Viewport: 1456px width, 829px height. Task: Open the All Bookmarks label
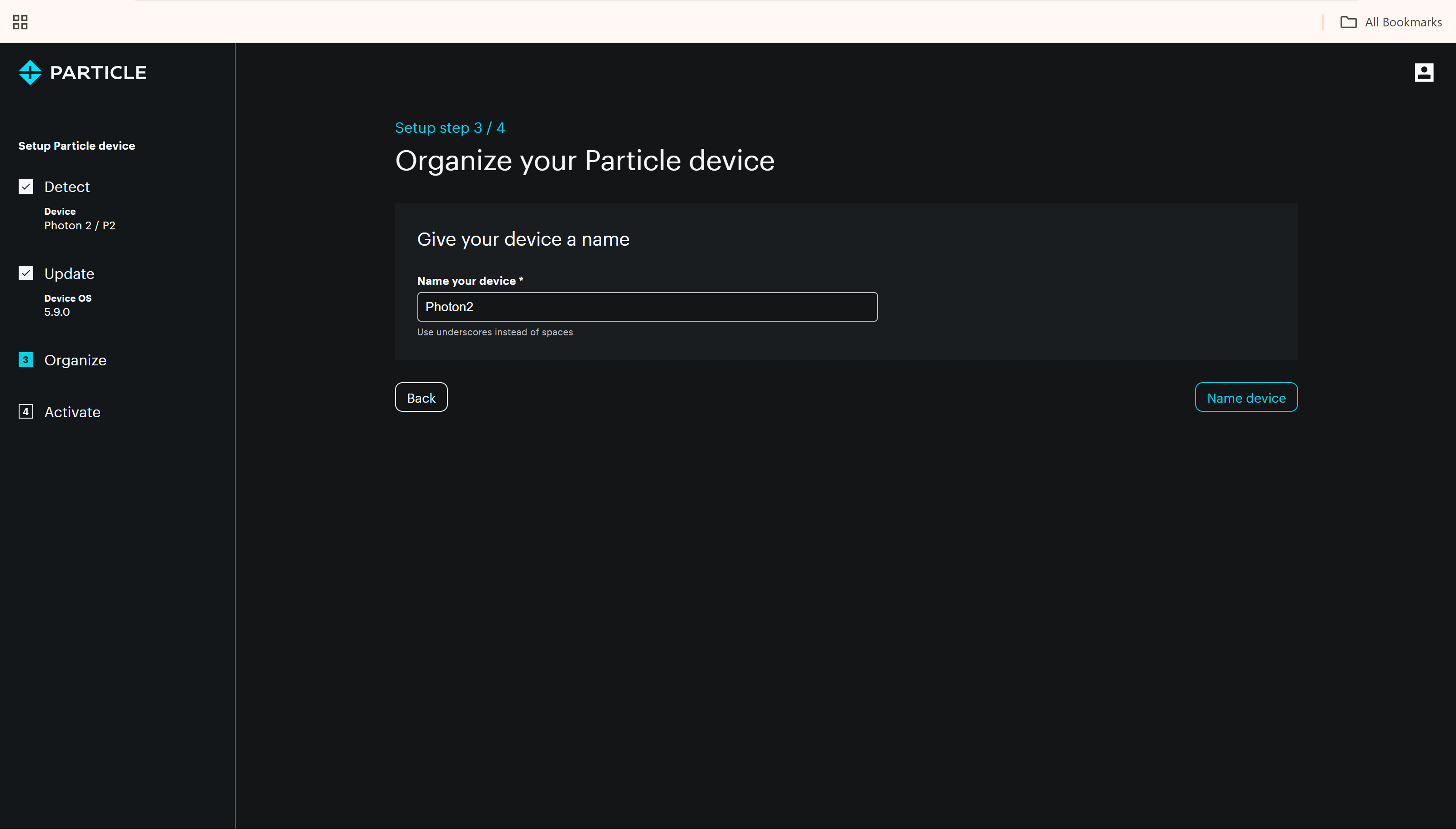[1402, 22]
